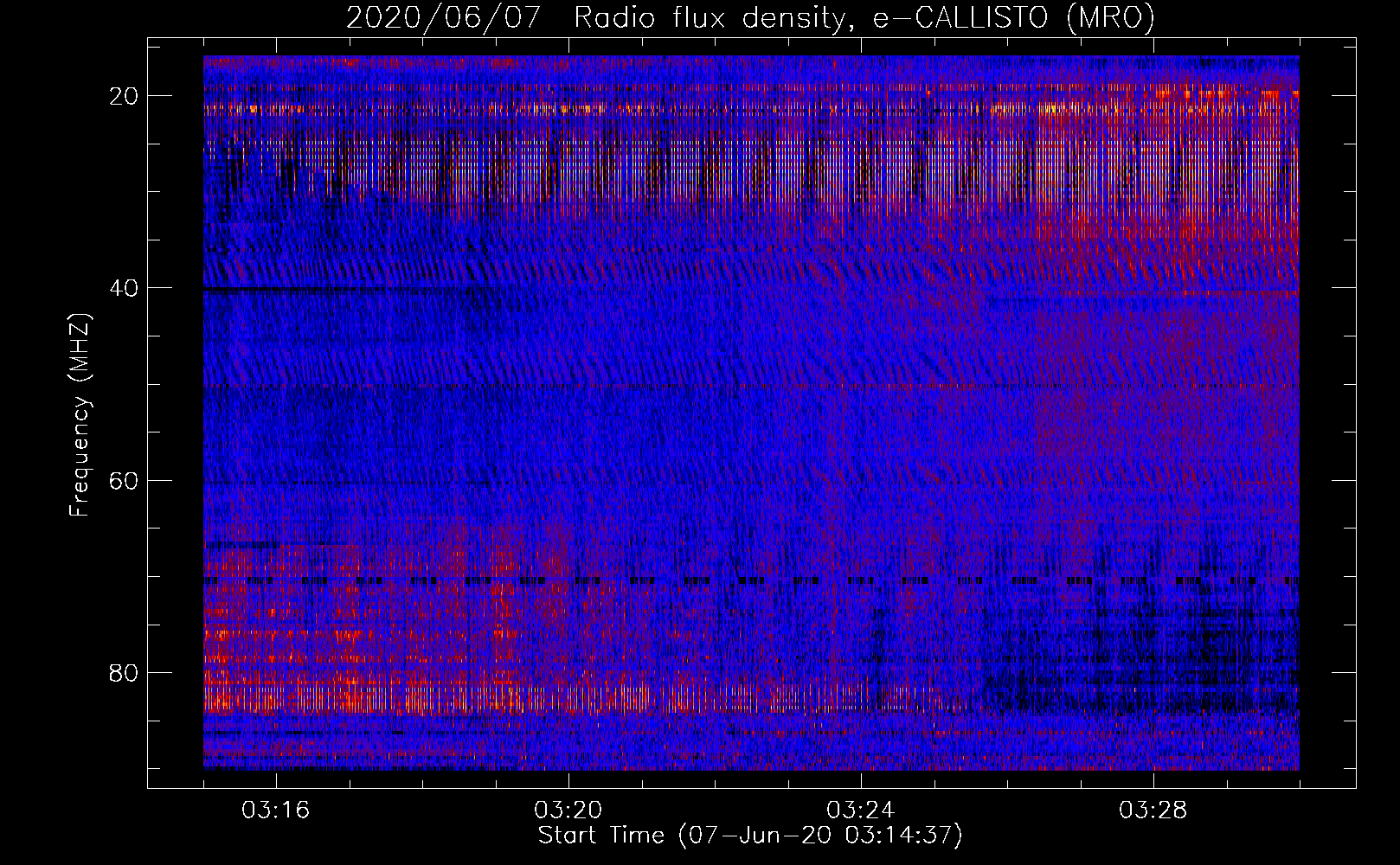Click the '60' frequency tick label
Image resolution: width=1400 pixels, height=865 pixels.
point(124,480)
